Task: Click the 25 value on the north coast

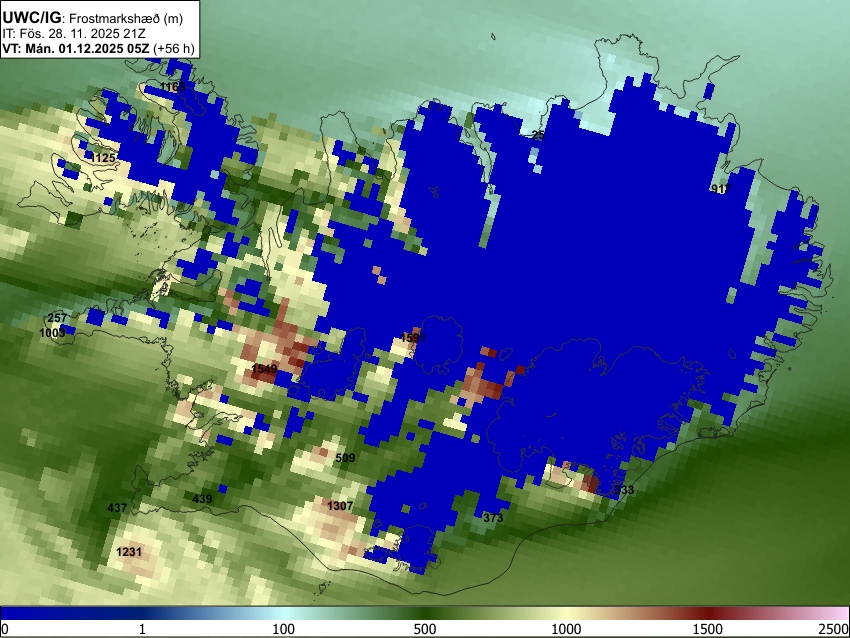Action: click(538, 135)
